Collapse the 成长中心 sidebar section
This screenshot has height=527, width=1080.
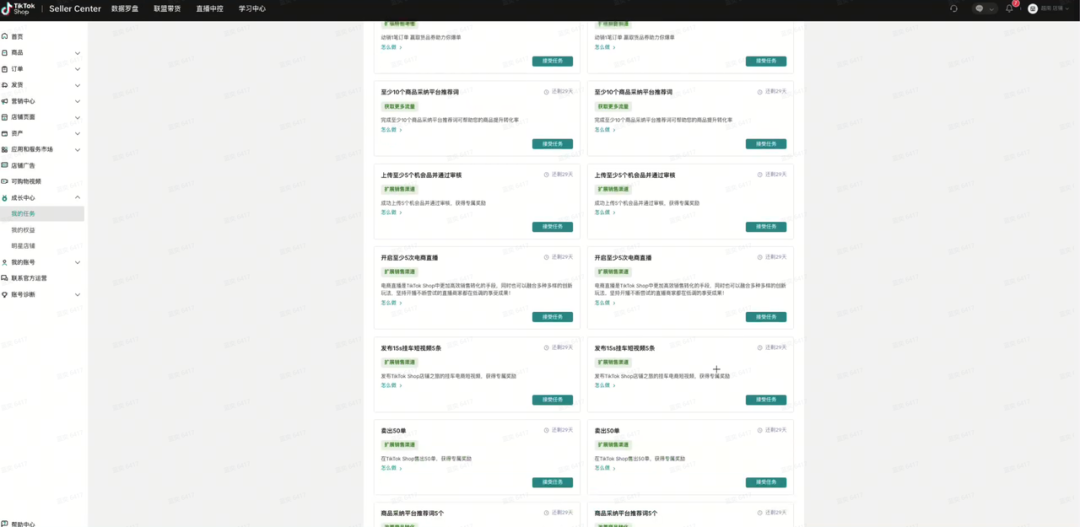pos(77,198)
